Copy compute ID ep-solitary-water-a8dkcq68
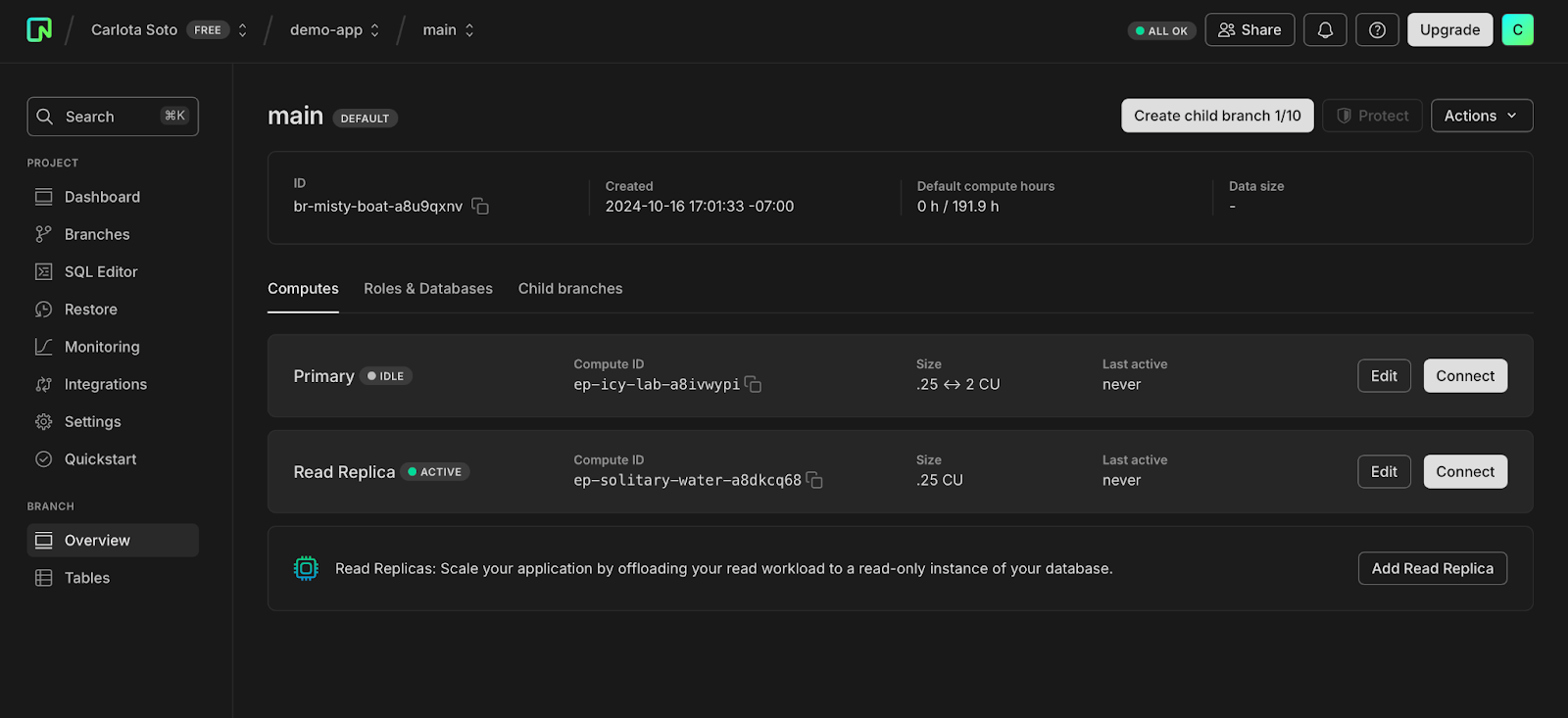Screen dimensions: 1568x718 tap(814, 481)
